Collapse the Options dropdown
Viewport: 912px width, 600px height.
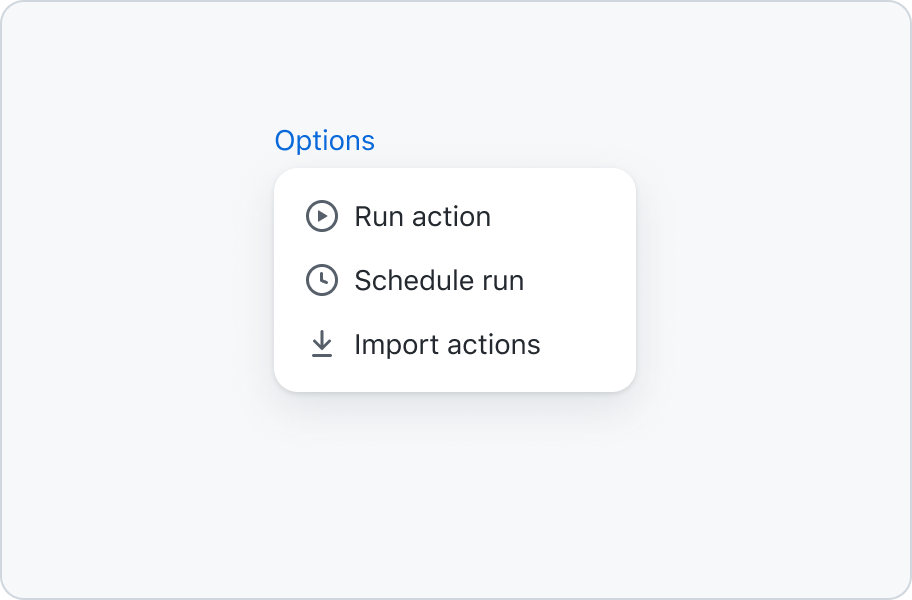tap(325, 141)
